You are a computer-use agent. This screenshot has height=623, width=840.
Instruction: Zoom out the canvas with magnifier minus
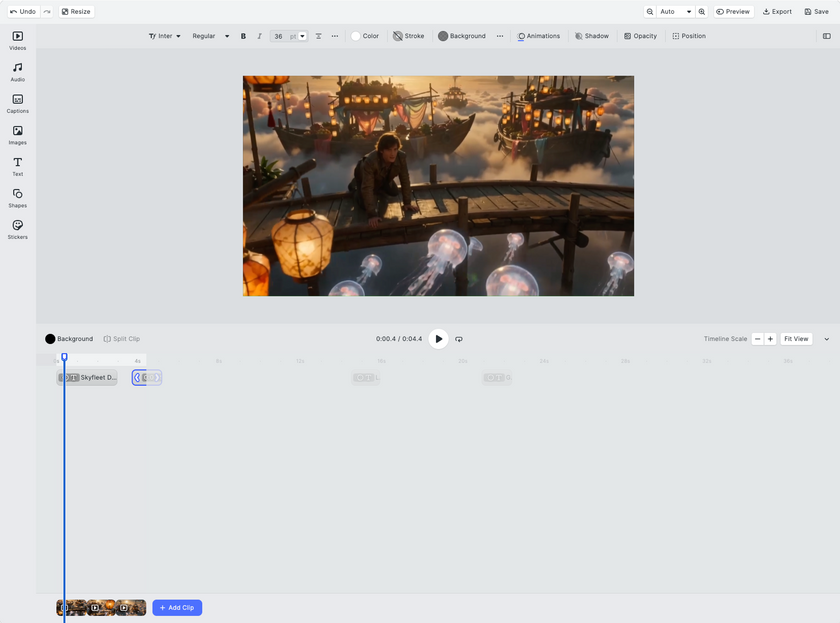tap(650, 12)
